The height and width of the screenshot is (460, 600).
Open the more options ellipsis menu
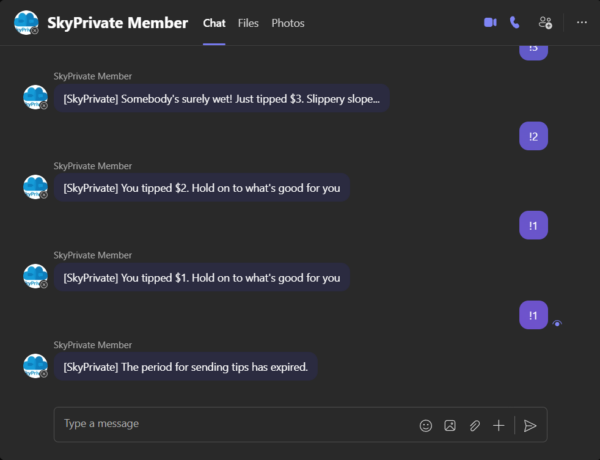coord(582,22)
